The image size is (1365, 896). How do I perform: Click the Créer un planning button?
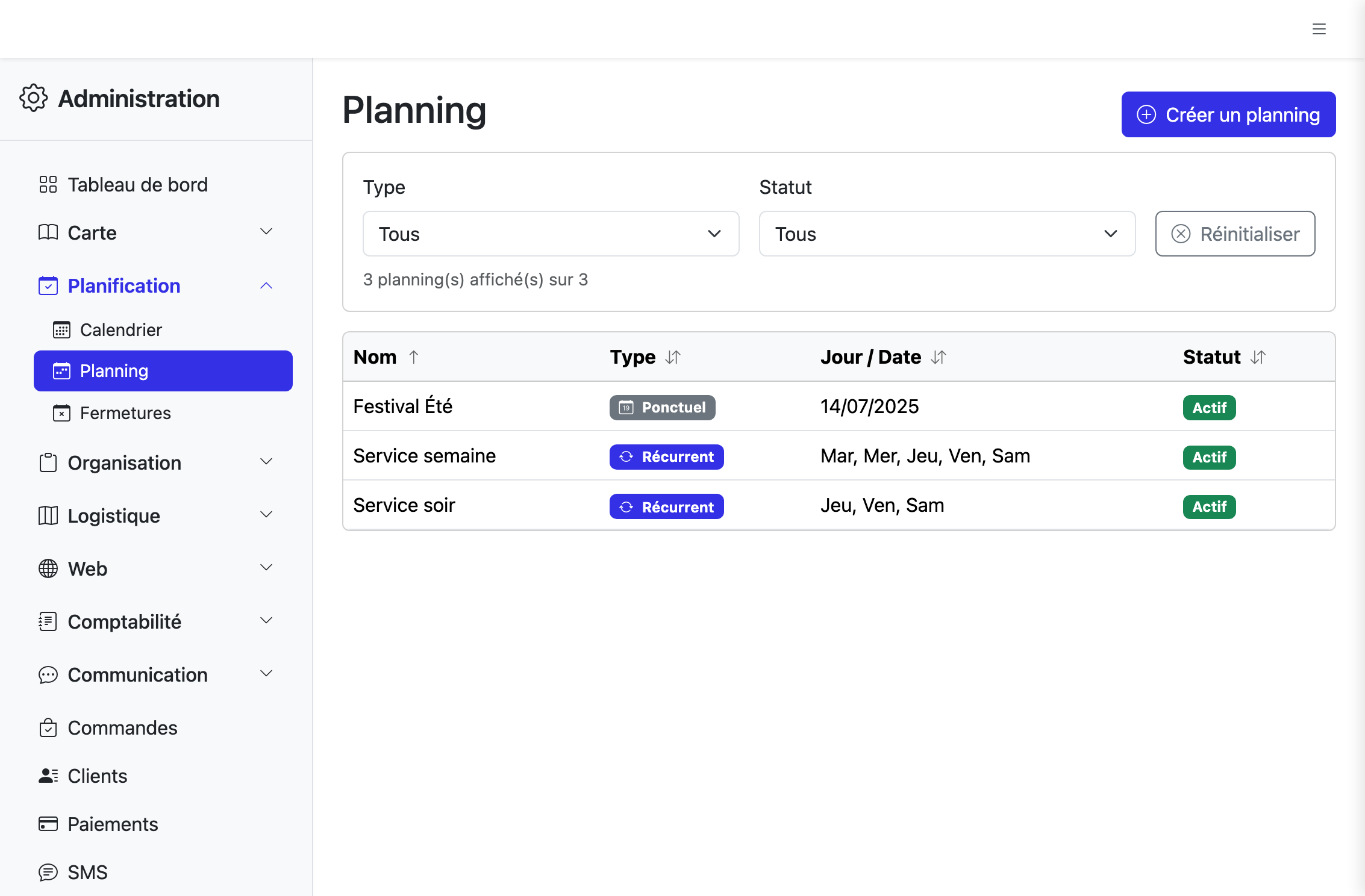(1228, 114)
